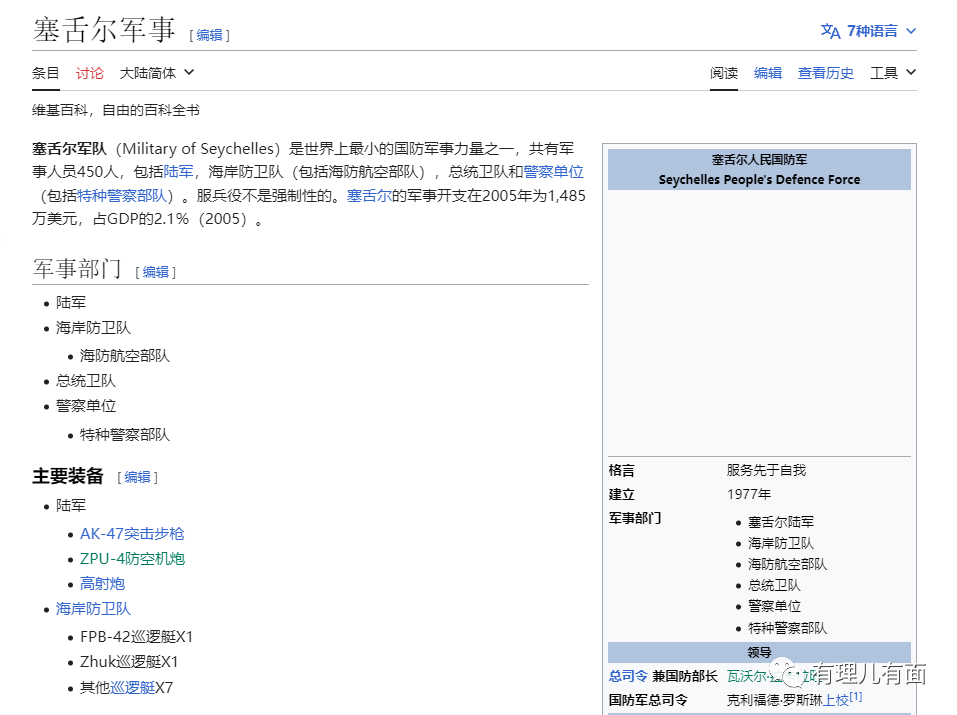
Task: Open the ZPU-4防空机炮 link
Action: [x=132, y=558]
